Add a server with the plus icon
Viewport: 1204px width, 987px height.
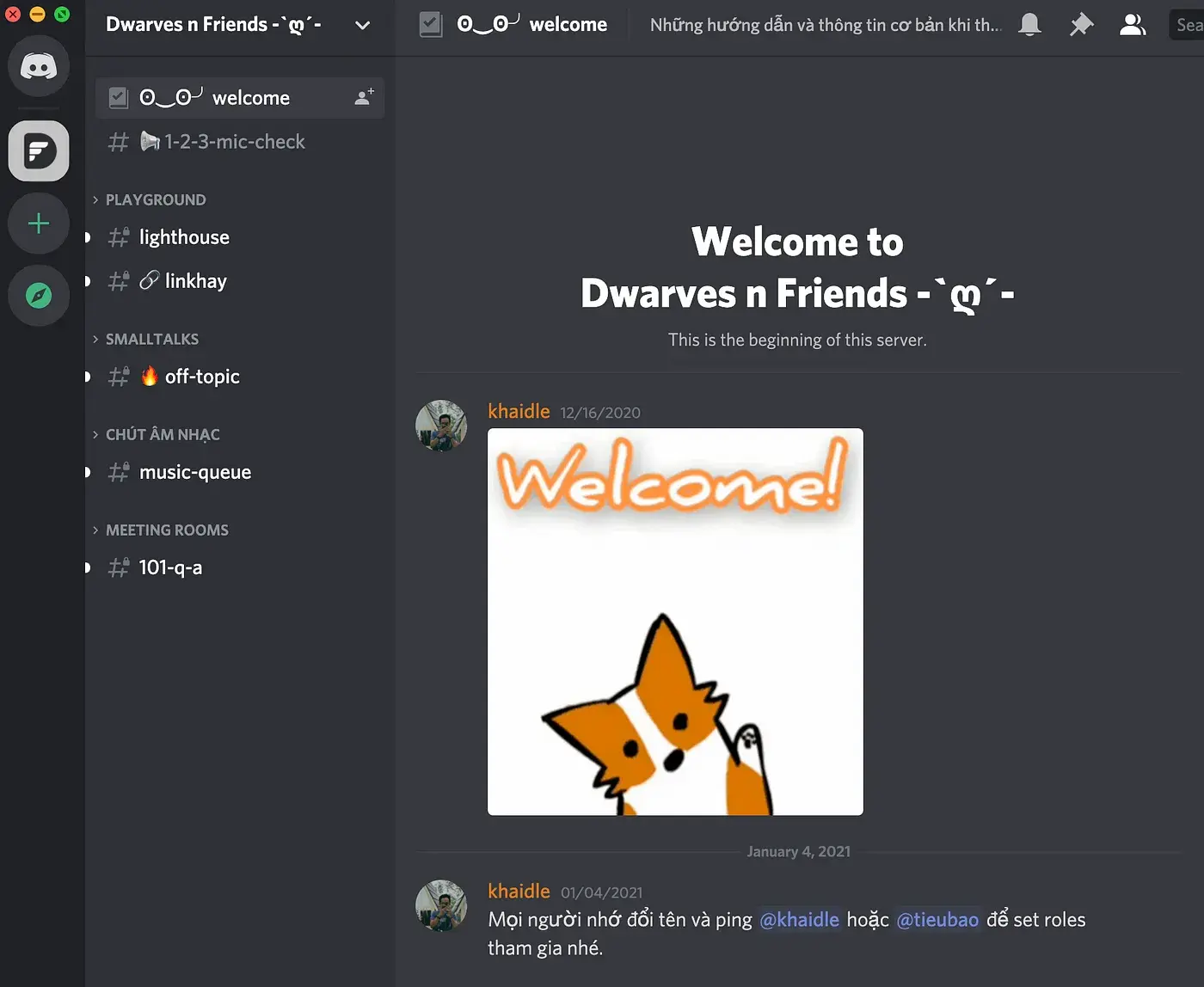click(x=39, y=224)
